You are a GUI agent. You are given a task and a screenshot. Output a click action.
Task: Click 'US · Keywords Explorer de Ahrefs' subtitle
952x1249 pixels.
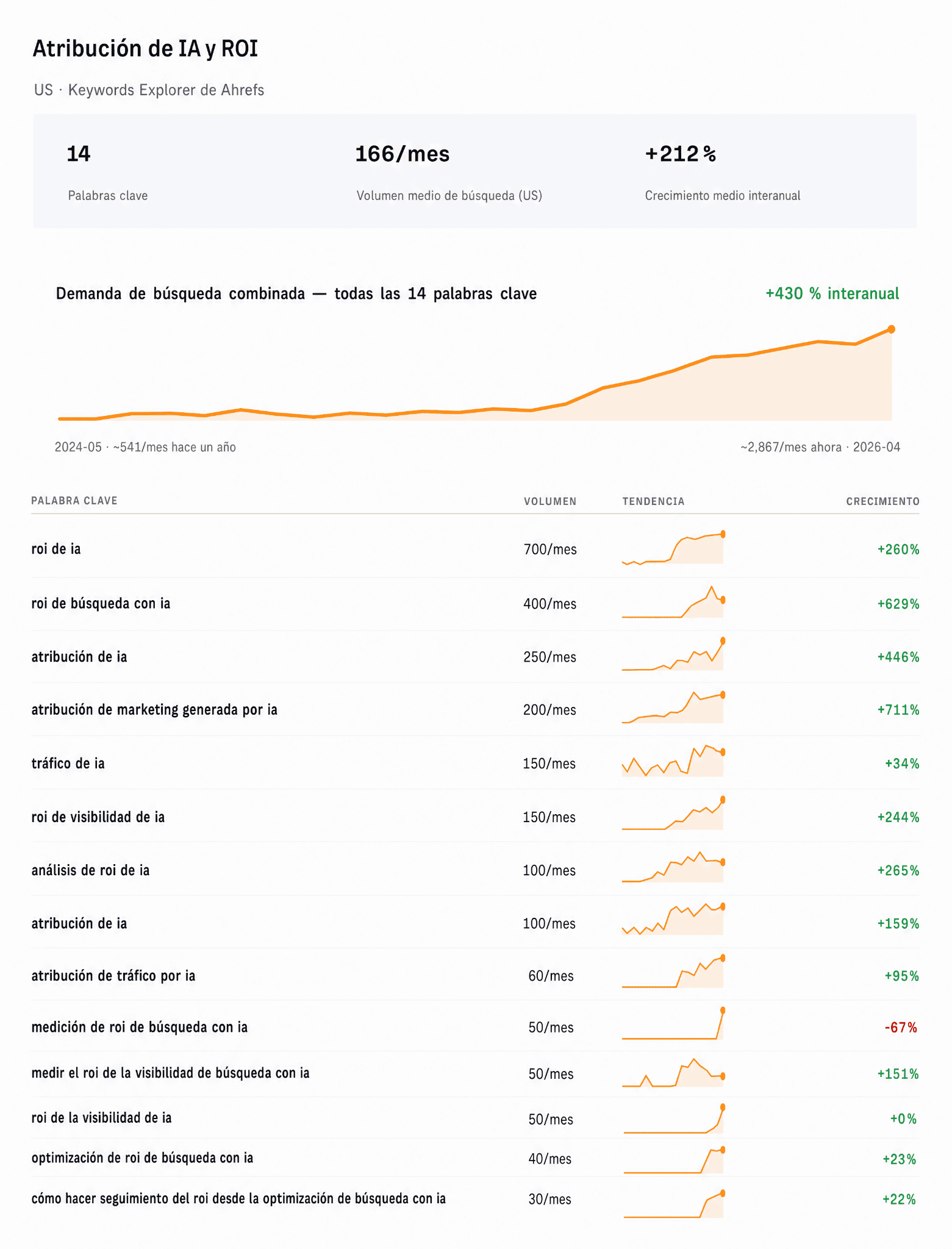(149, 90)
